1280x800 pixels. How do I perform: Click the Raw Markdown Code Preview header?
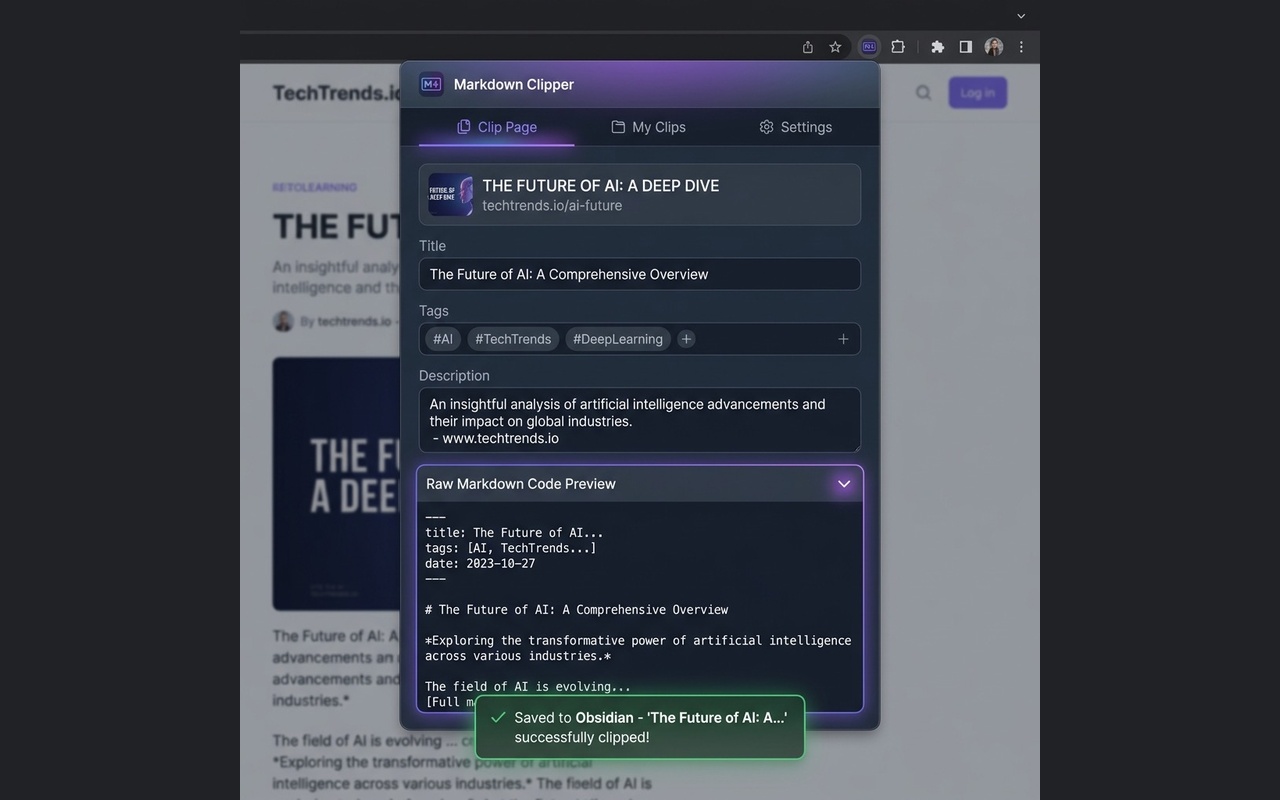(x=640, y=484)
